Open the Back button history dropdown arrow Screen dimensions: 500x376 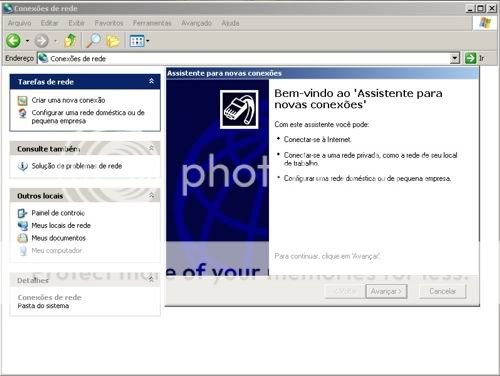[27, 41]
